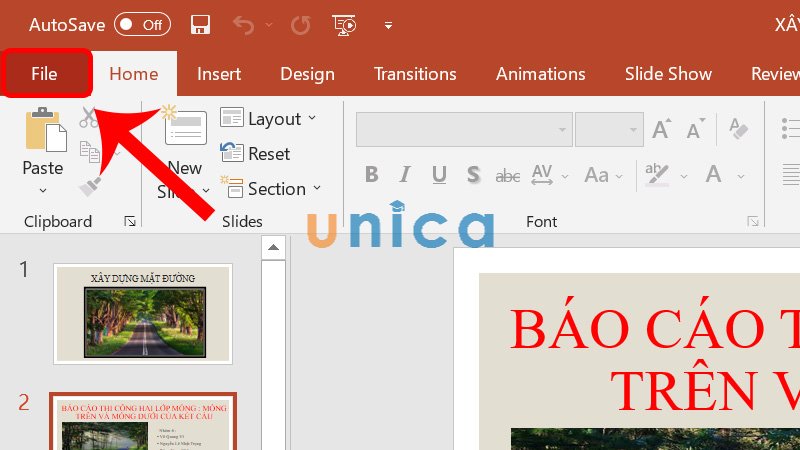Open the Layout dropdown
Image resolution: width=800 pixels, height=450 pixels.
(268, 119)
